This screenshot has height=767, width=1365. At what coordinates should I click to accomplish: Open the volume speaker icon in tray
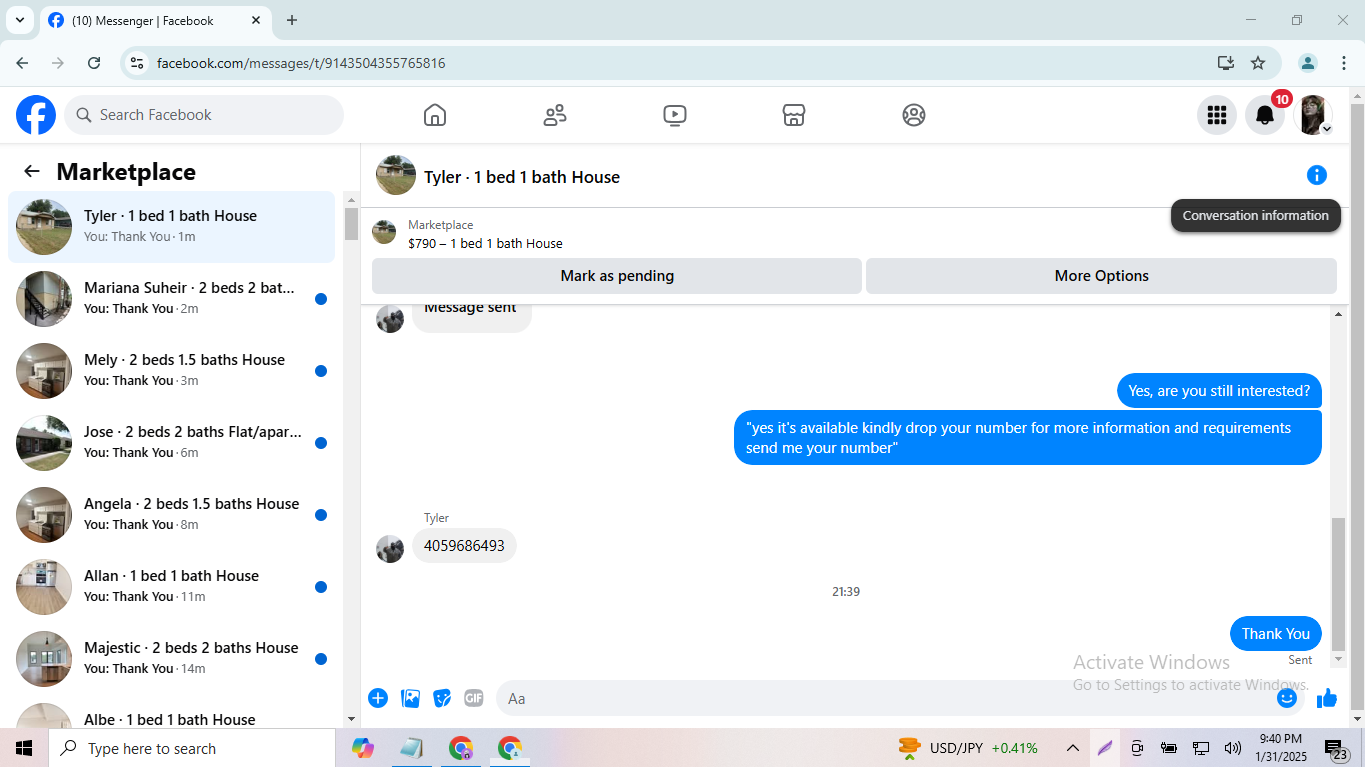pyautogui.click(x=1232, y=748)
